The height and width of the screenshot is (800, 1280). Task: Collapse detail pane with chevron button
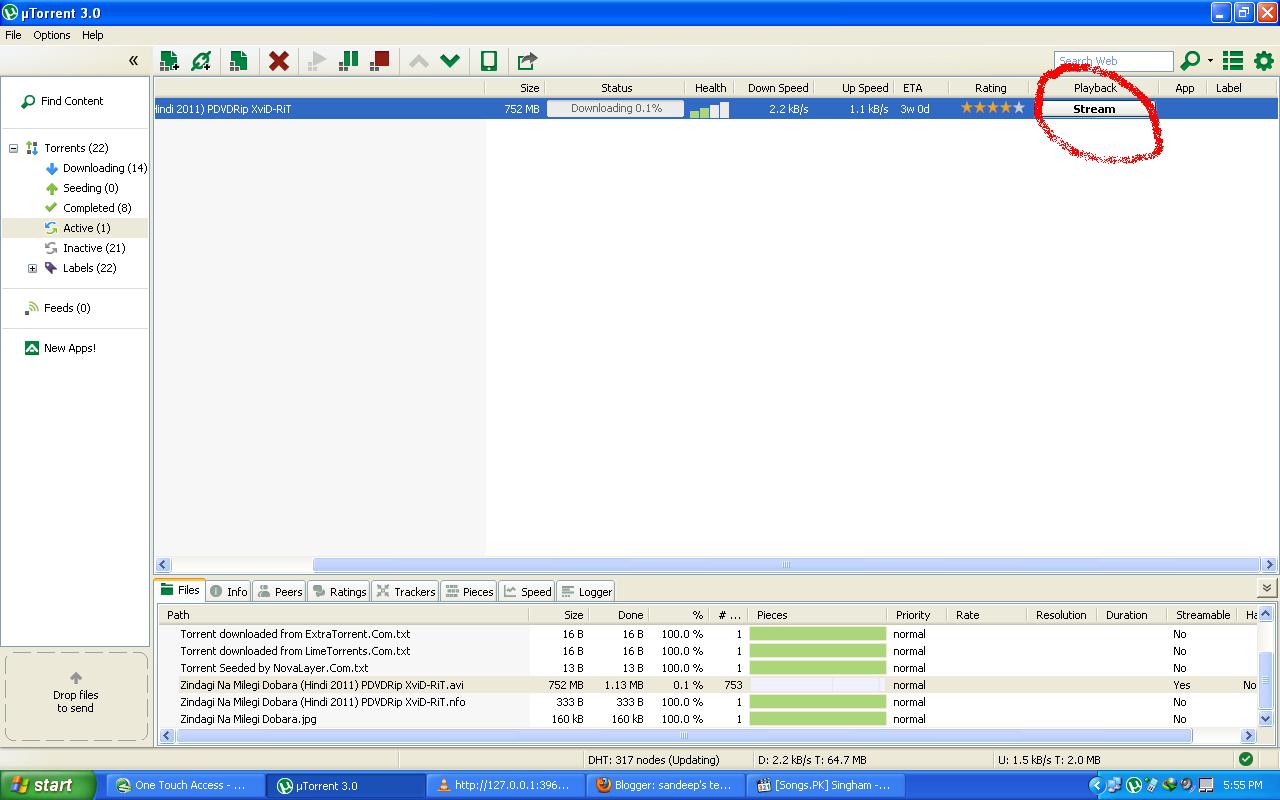[x=1267, y=588]
